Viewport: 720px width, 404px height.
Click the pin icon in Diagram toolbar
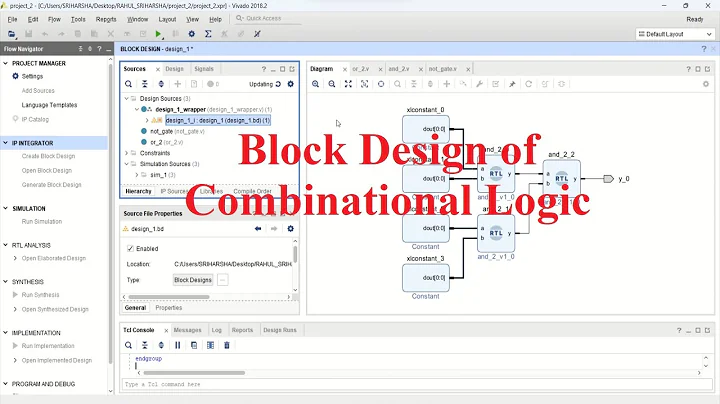click(512, 84)
